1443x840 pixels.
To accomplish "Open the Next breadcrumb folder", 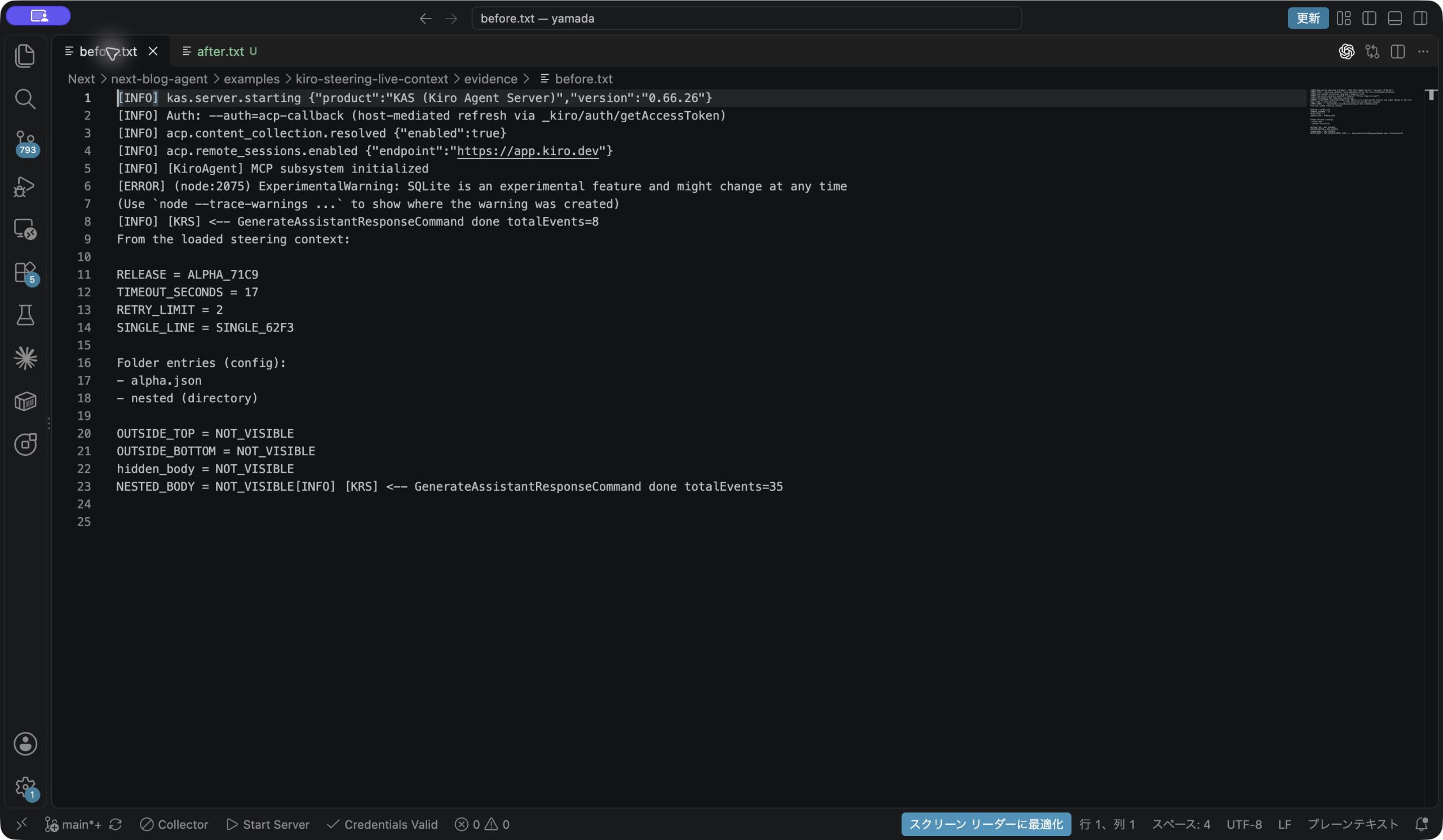I will (x=81, y=79).
